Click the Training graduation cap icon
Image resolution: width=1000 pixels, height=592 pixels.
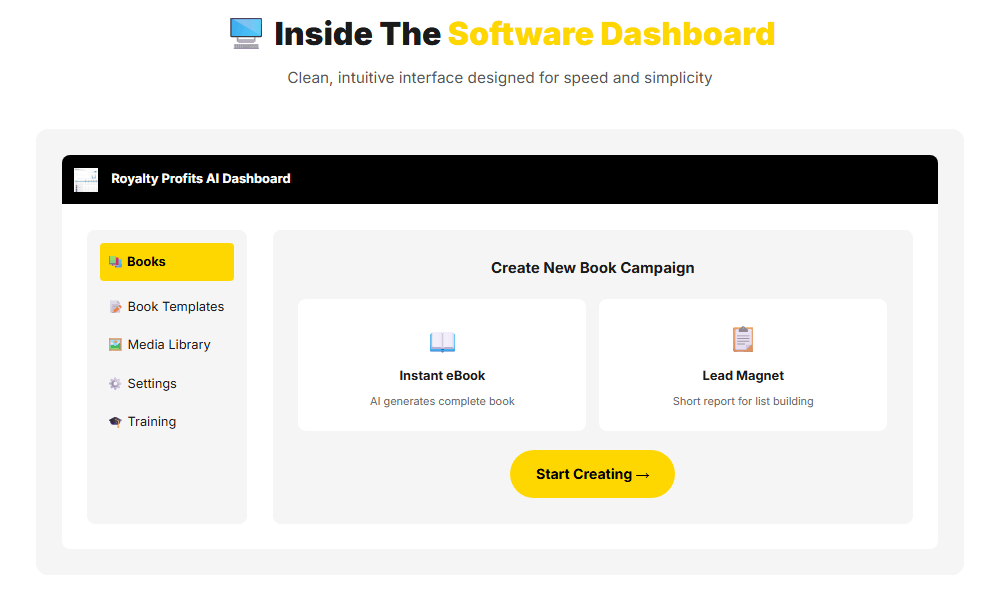115,422
